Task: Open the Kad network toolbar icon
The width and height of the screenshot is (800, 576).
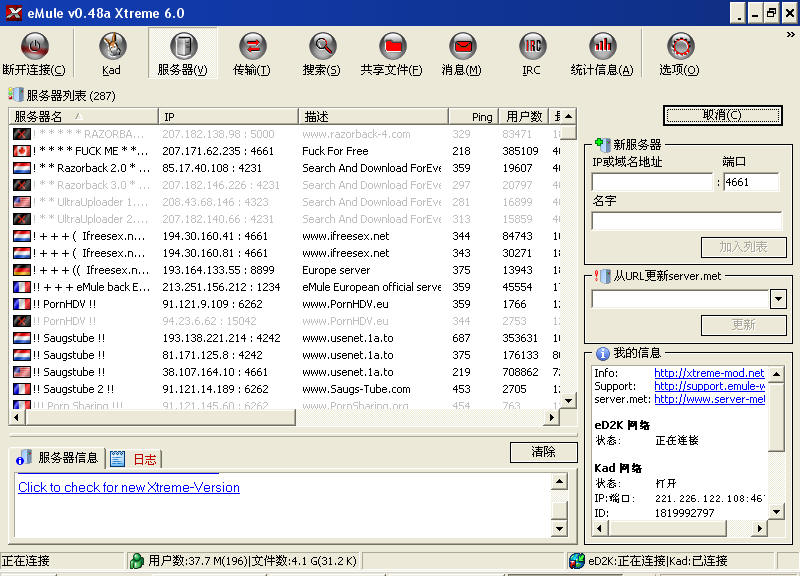Action: (111, 46)
